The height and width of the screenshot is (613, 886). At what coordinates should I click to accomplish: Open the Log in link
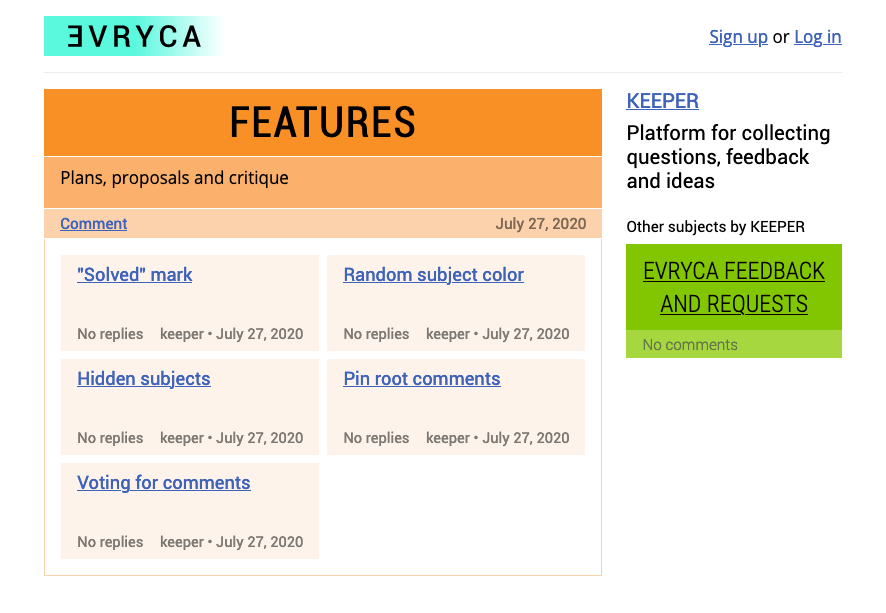[x=818, y=37]
